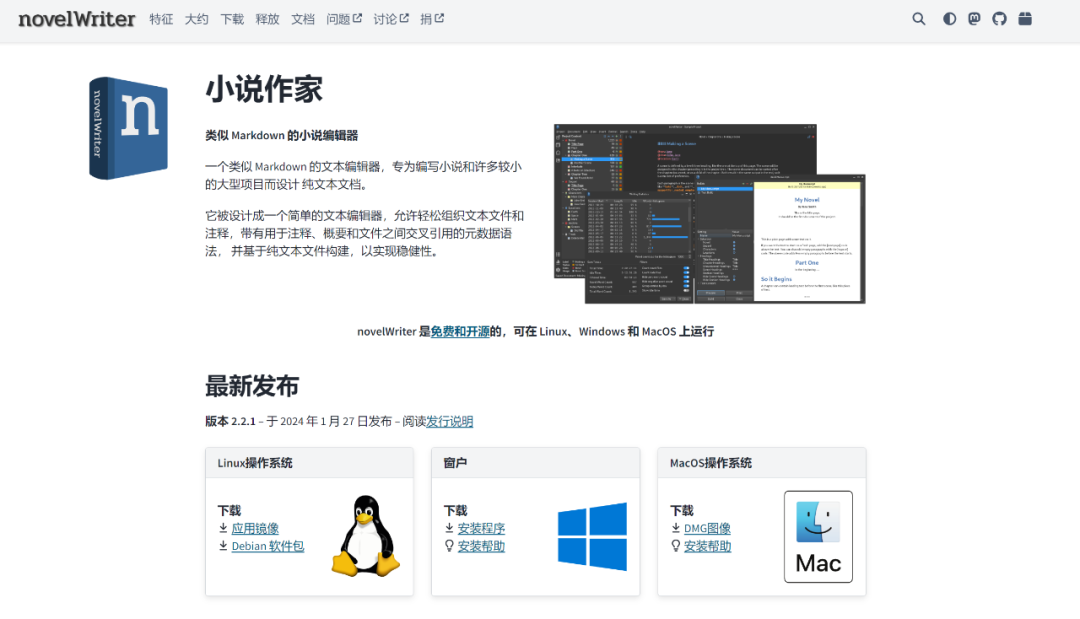This screenshot has width=1080, height=619.
Task: Click download arrow icon beside 安装程序
Action: (x=449, y=528)
